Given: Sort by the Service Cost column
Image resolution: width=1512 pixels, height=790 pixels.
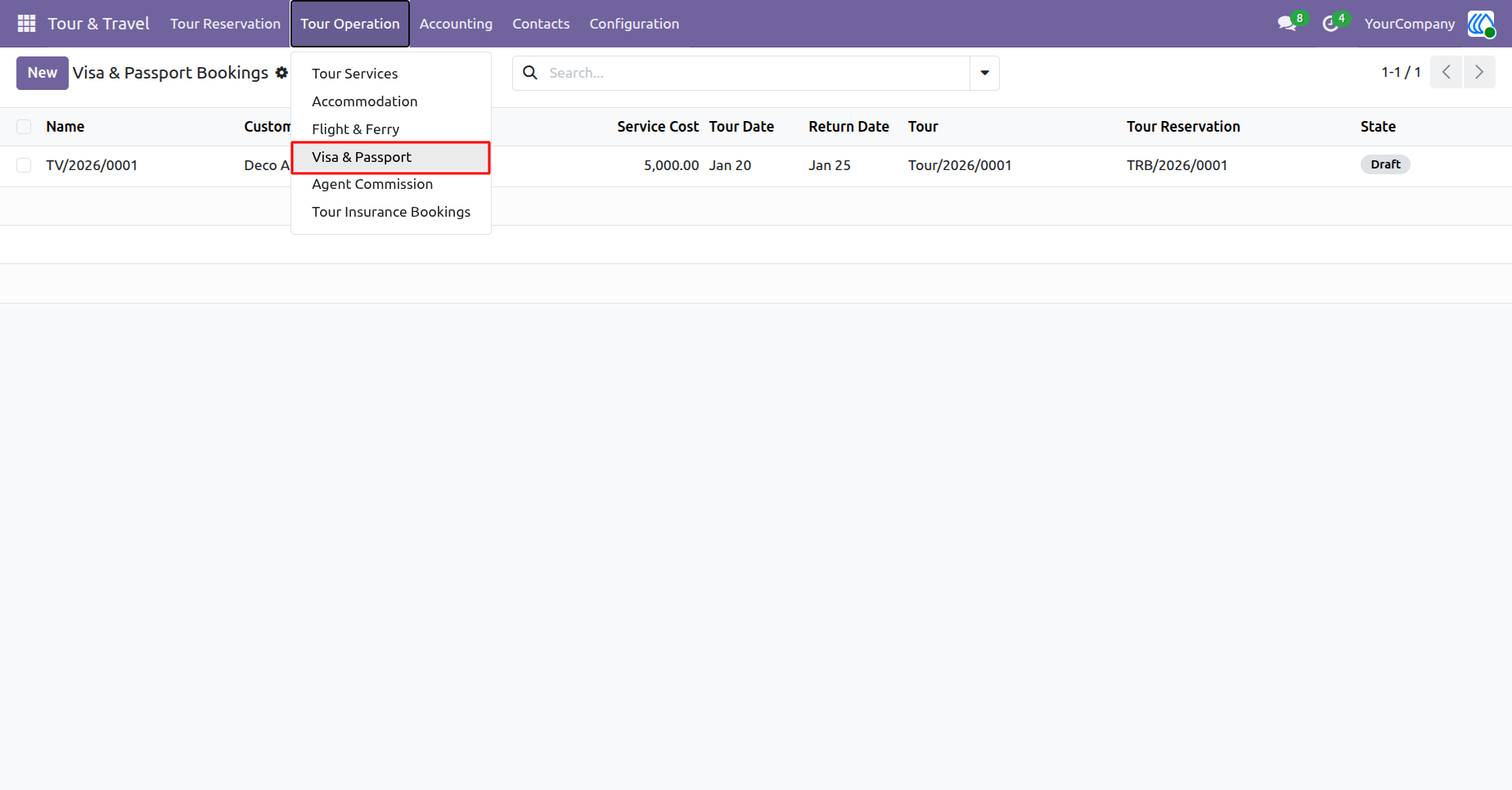Looking at the screenshot, I should [x=658, y=127].
